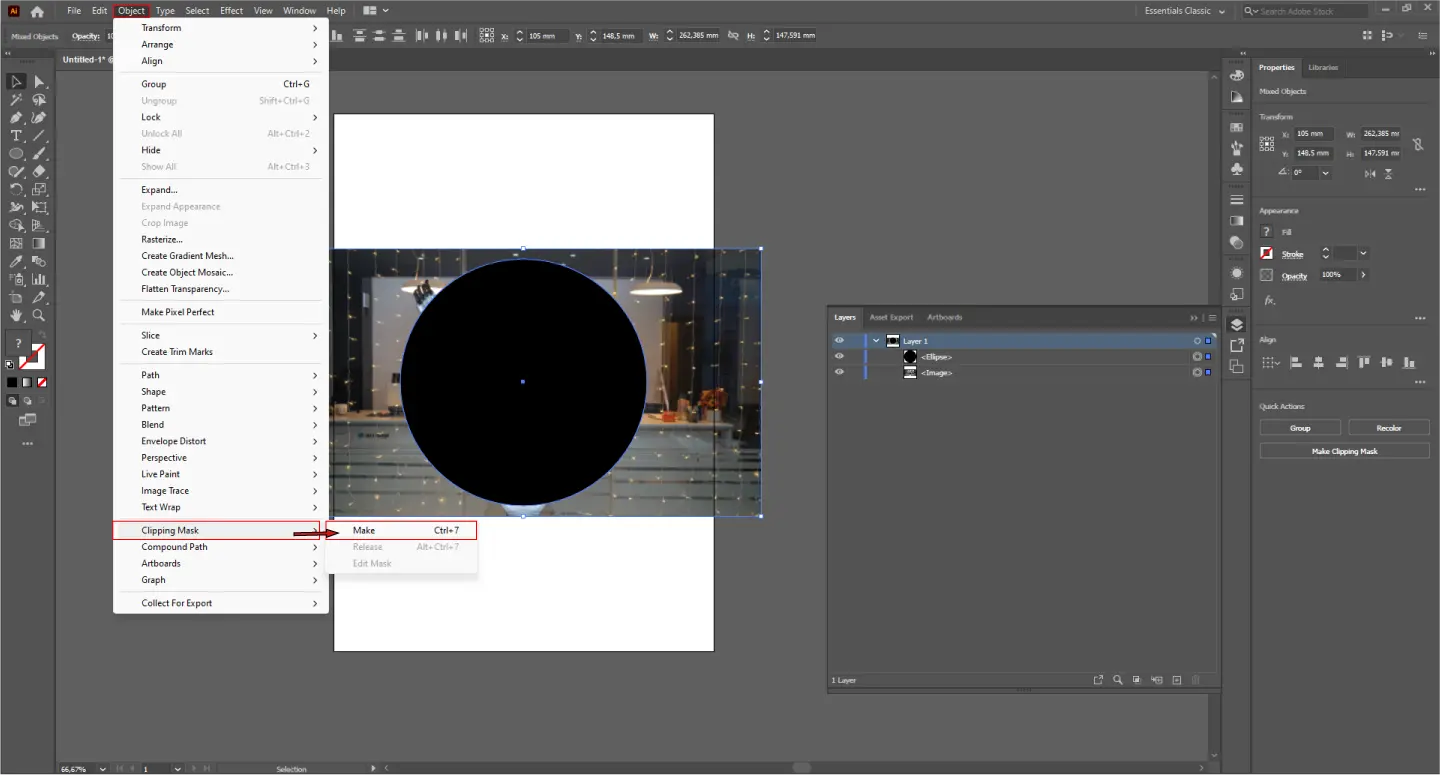Switch to the Asset Export tab
The image size is (1440, 775).
[891, 317]
